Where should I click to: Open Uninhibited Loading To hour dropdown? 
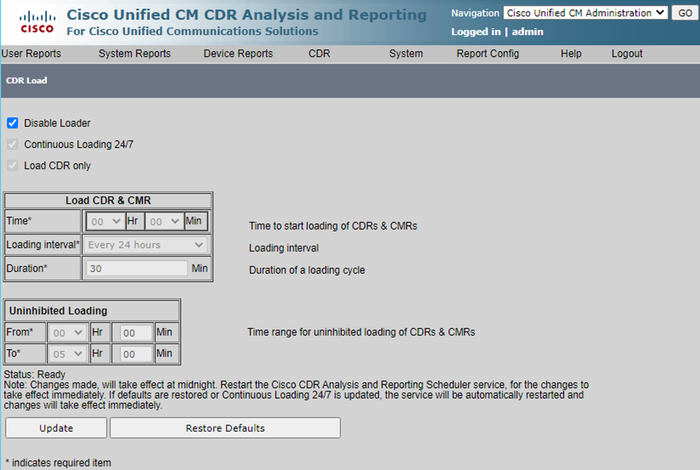pyautogui.click(x=67, y=354)
